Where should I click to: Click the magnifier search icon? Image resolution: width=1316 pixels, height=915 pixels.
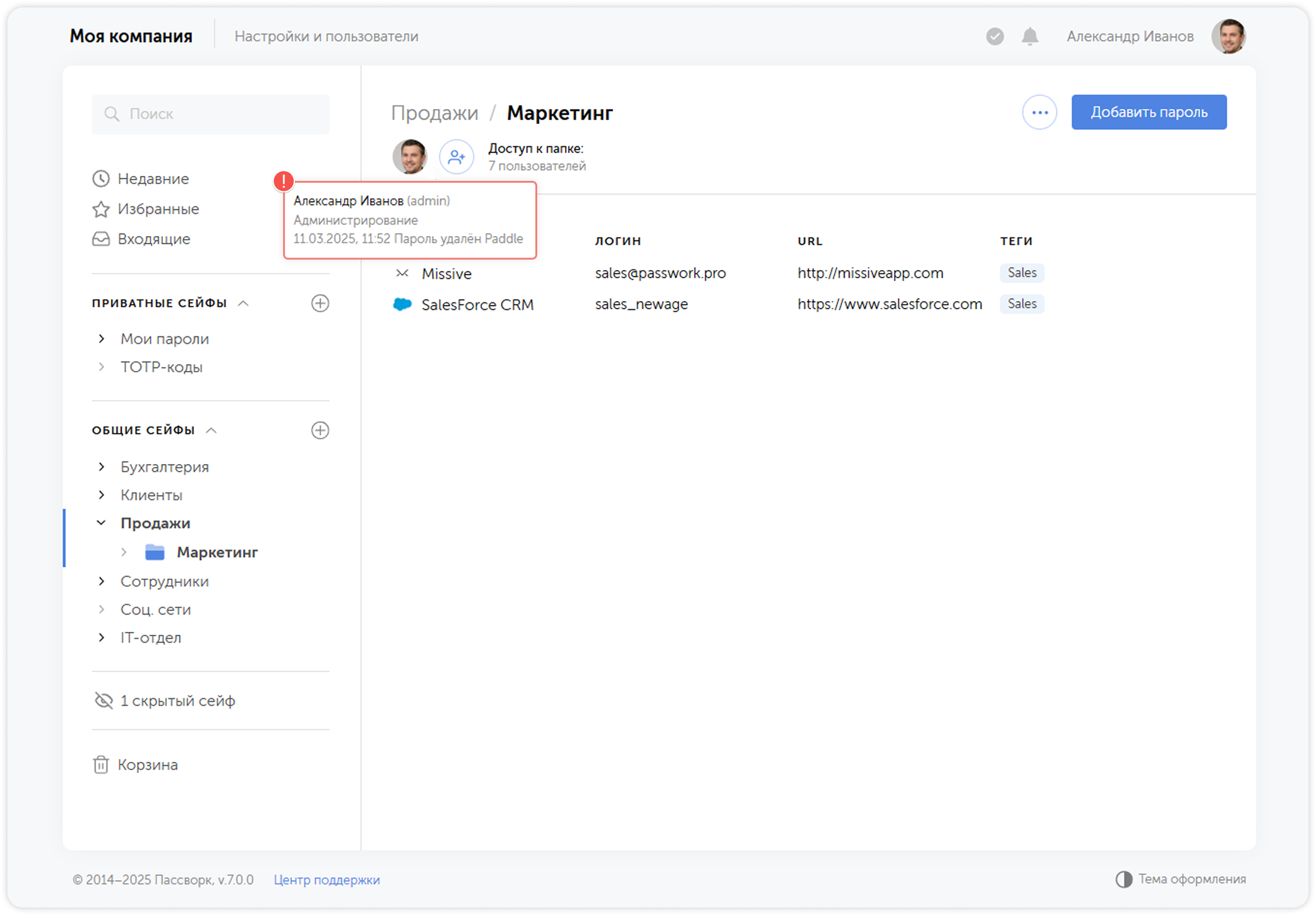pos(112,114)
